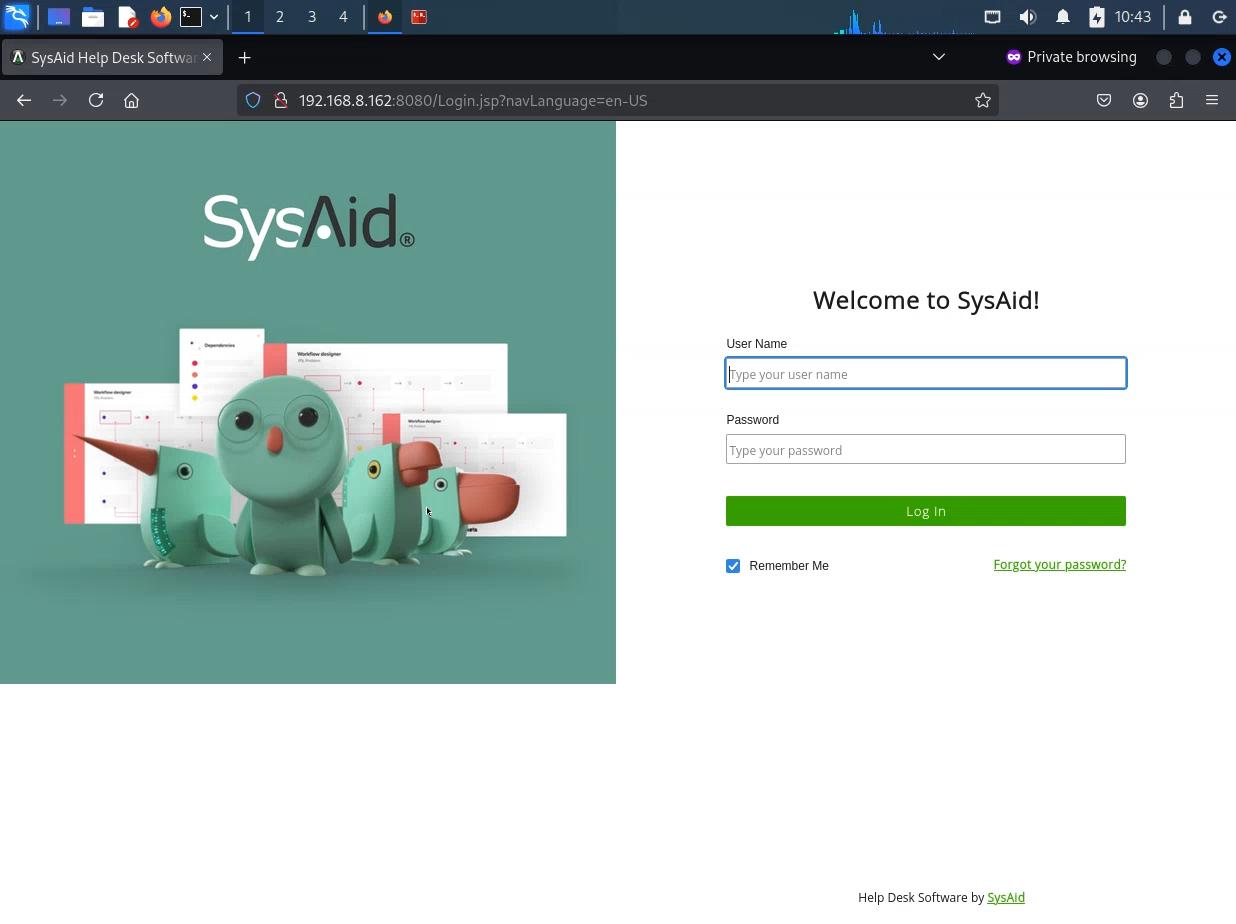Expand the list all tabs chevron
The height and width of the screenshot is (924, 1236).
tap(938, 57)
